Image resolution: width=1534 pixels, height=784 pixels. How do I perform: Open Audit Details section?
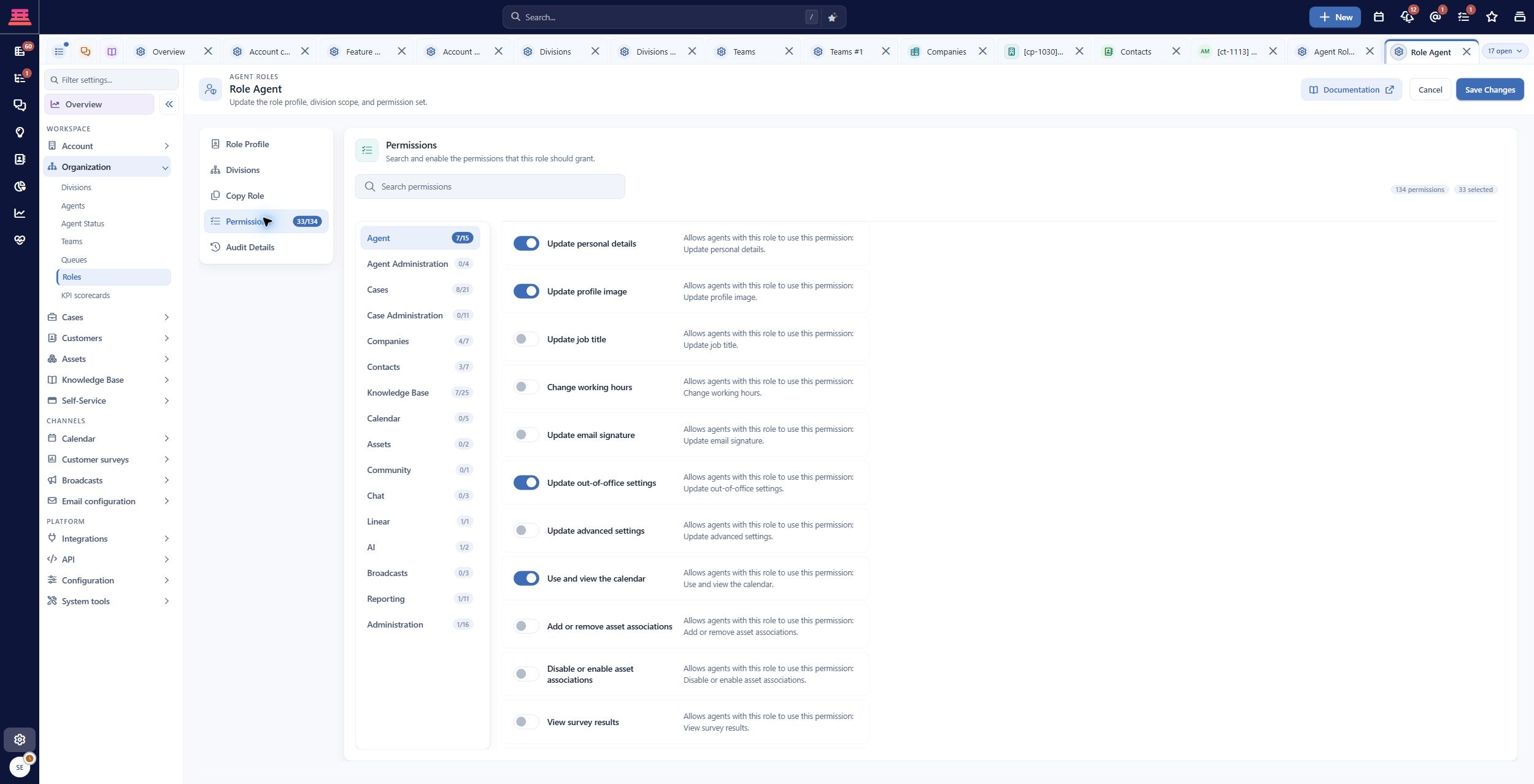click(x=266, y=247)
